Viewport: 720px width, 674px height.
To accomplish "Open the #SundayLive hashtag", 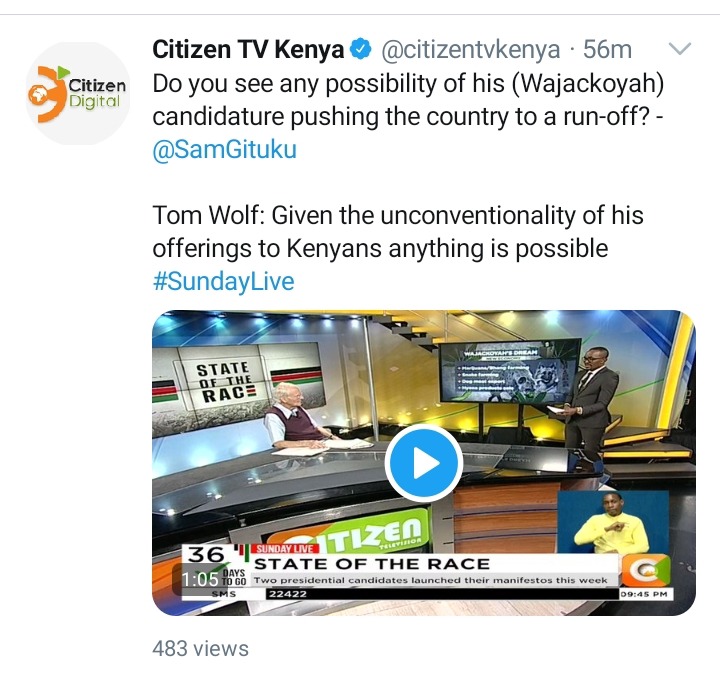I will tap(223, 281).
